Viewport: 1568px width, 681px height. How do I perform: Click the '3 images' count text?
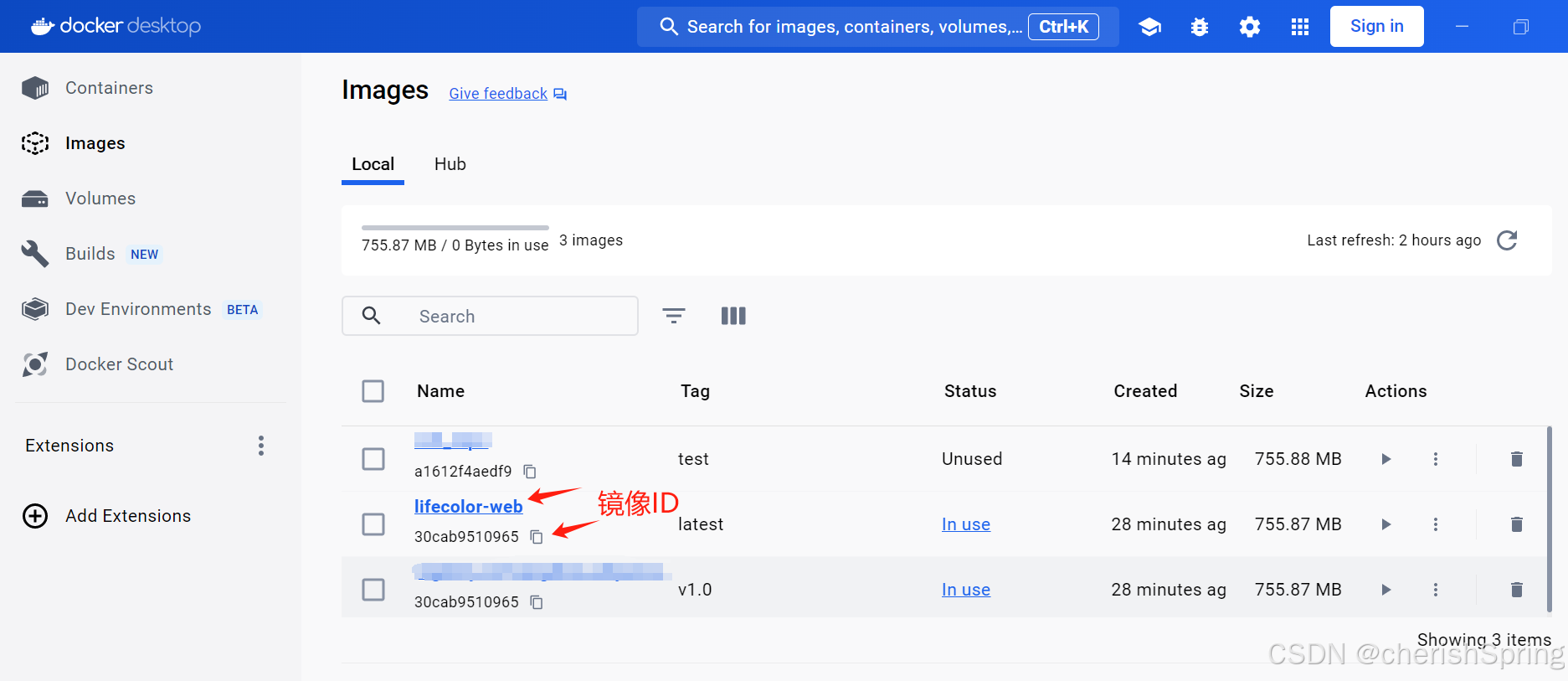tap(591, 240)
